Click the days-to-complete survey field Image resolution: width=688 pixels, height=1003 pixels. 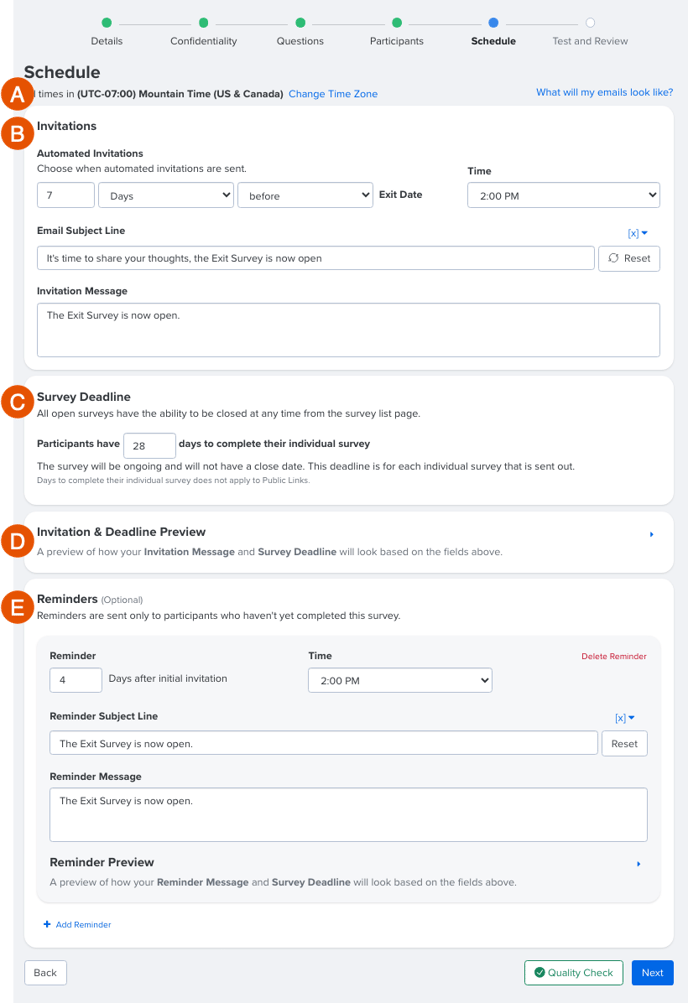(150, 446)
